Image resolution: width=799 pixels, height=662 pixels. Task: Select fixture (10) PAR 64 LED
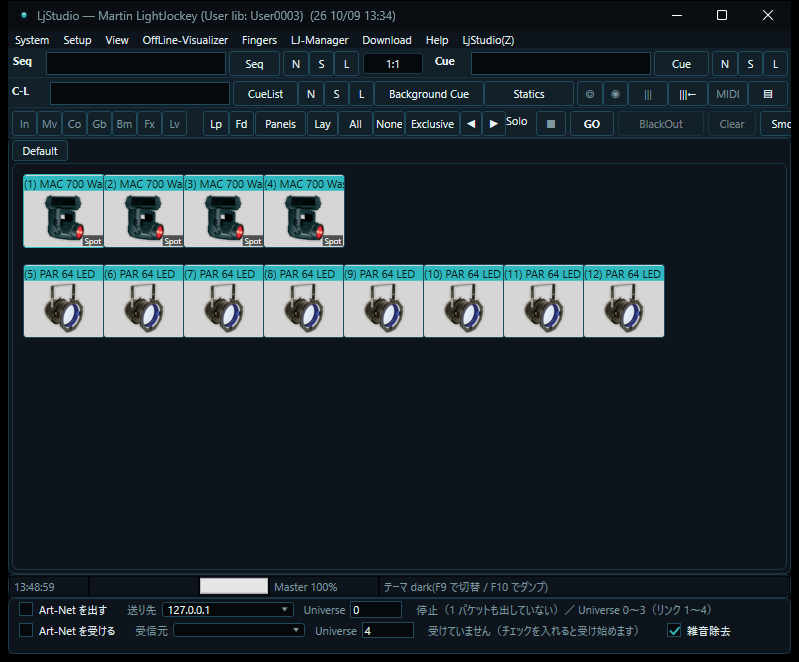click(x=464, y=301)
